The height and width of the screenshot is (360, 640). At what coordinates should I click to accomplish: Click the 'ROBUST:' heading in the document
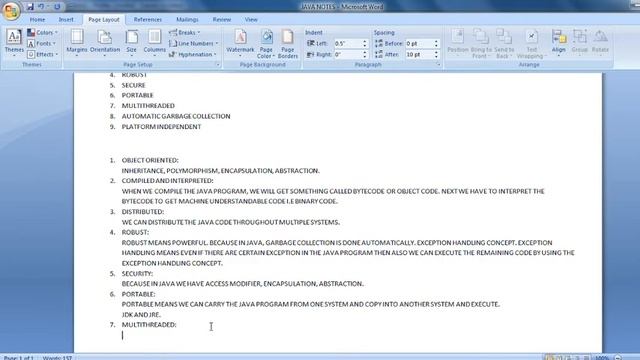point(135,232)
